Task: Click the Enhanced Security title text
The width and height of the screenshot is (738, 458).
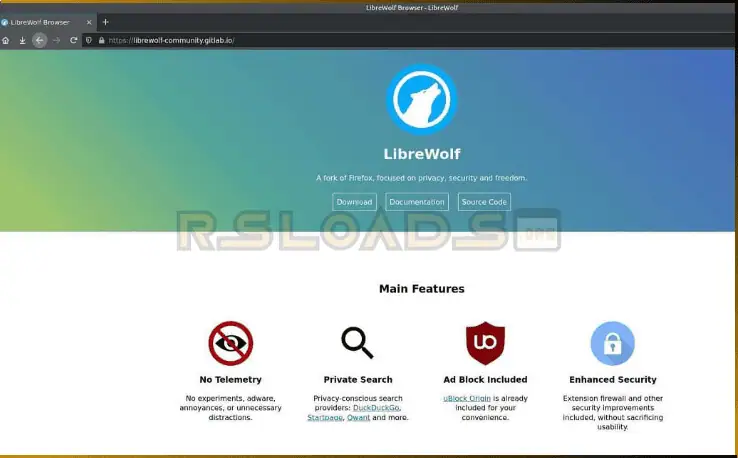Action: pyautogui.click(x=613, y=379)
